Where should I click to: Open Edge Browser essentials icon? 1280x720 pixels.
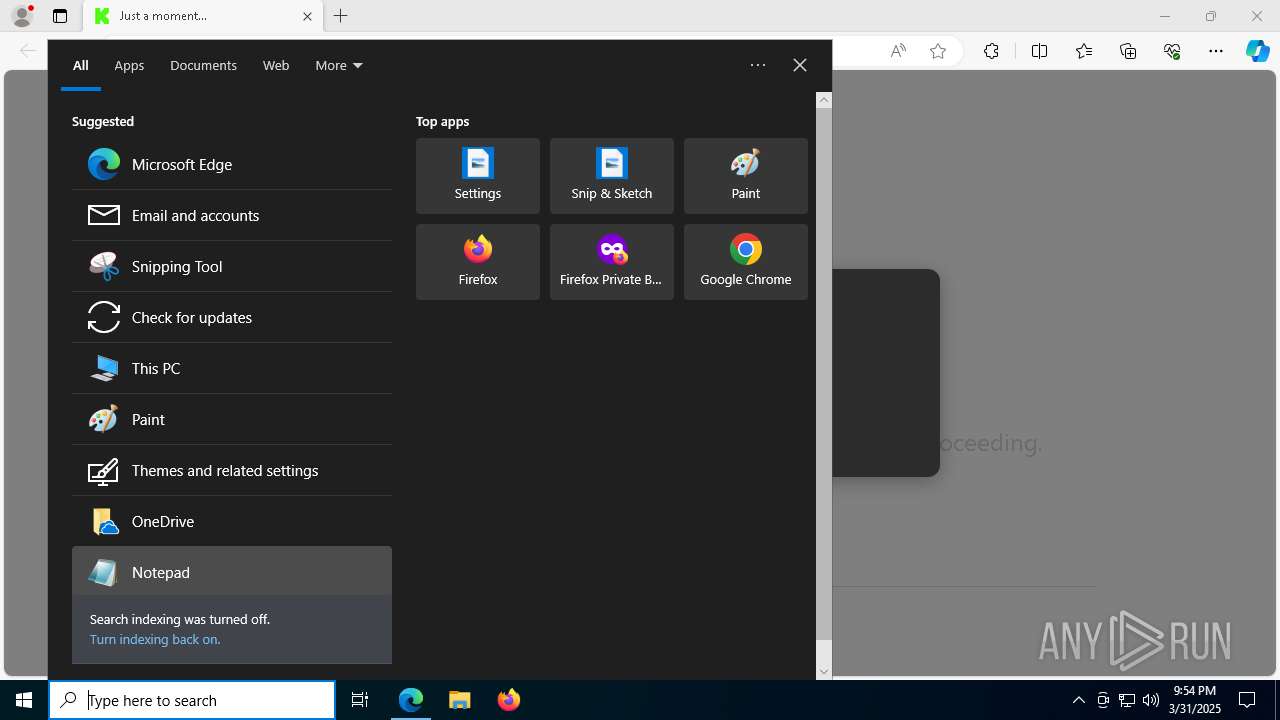click(x=1172, y=51)
